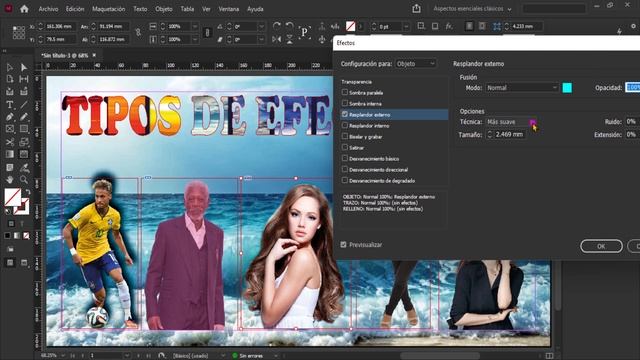This screenshot has width=640, height=360.
Task: Select the Pencil tool
Action: point(24,117)
